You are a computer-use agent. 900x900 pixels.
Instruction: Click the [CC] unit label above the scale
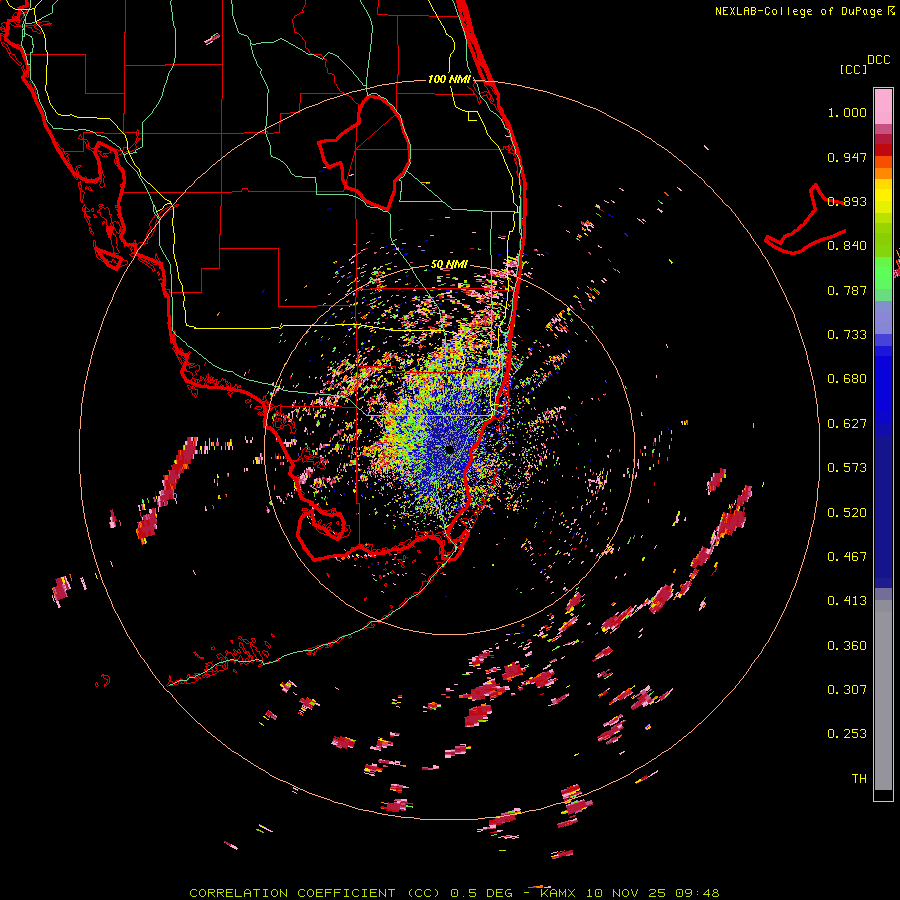tap(854, 69)
